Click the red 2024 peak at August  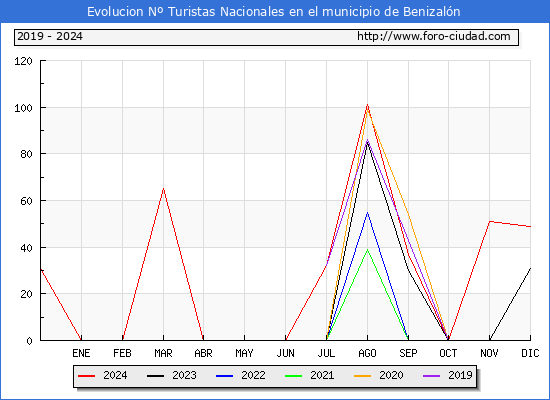tap(367, 105)
